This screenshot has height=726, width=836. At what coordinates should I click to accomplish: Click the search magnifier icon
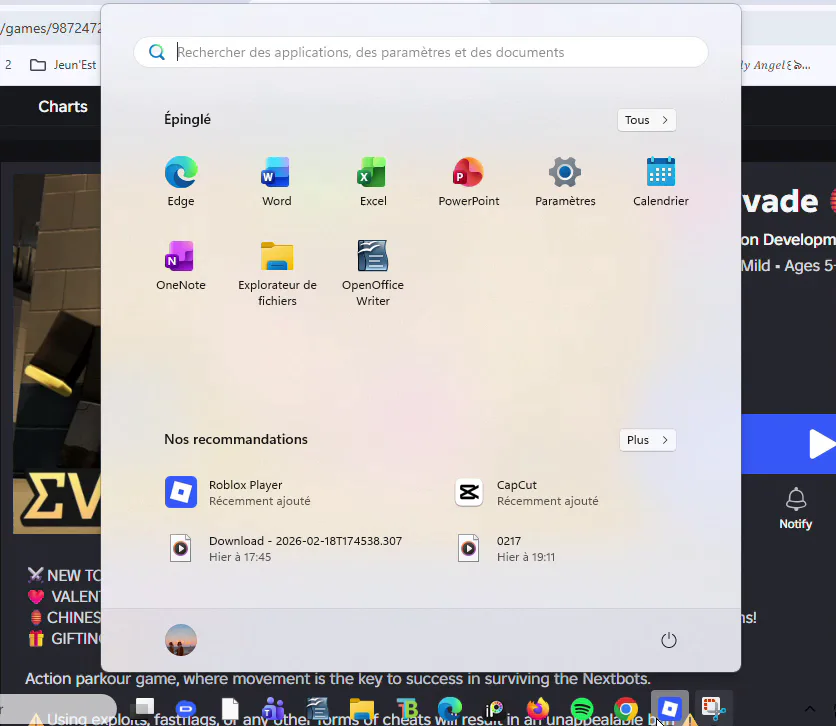tap(157, 52)
